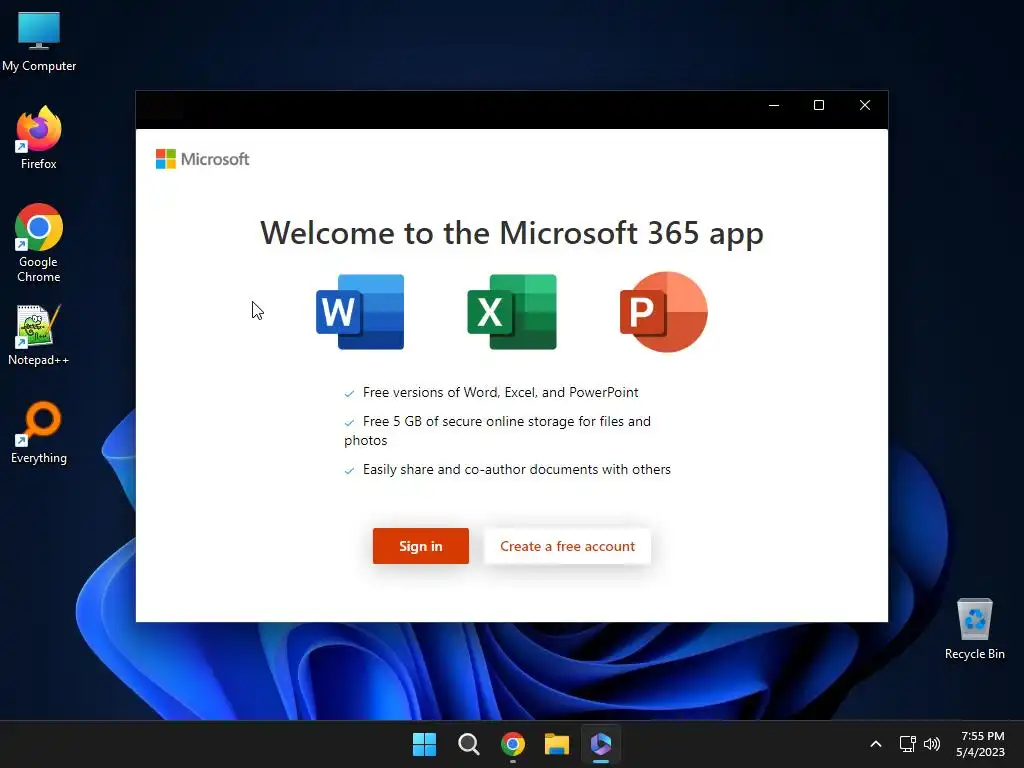Click the PowerPoint app icon
The image size is (1024, 768).
coord(664,312)
